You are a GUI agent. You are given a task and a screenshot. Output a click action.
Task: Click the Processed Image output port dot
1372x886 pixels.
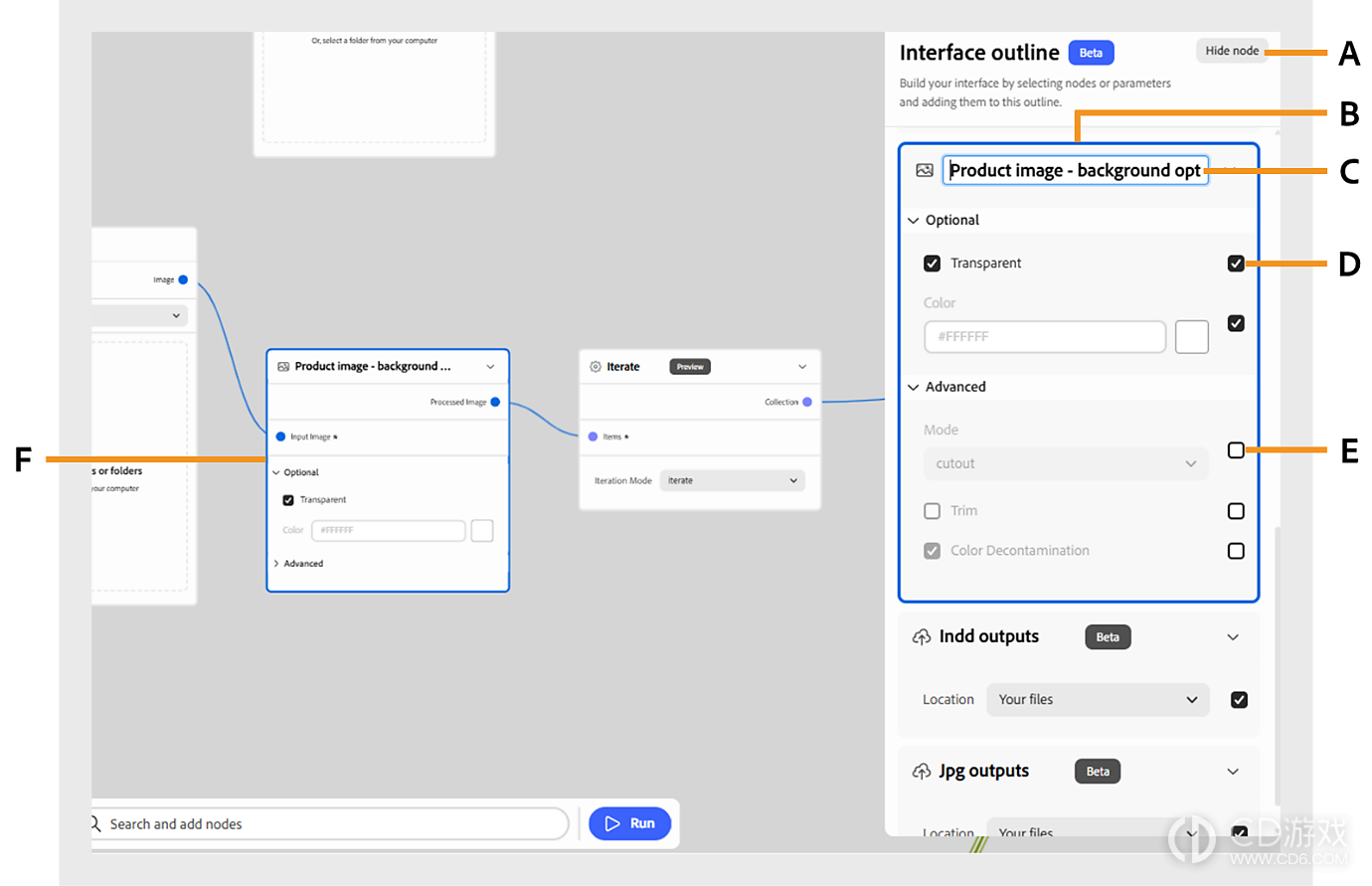495,402
